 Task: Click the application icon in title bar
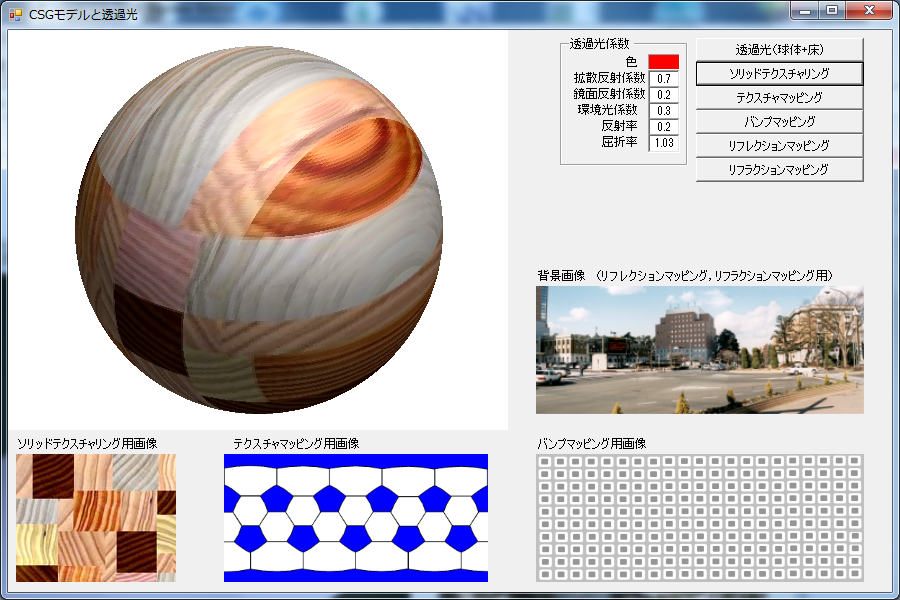(15, 14)
